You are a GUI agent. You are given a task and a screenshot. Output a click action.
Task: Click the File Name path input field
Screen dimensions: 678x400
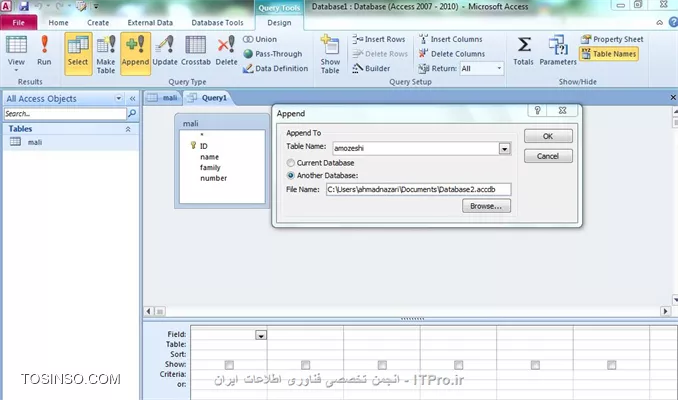click(x=418, y=188)
